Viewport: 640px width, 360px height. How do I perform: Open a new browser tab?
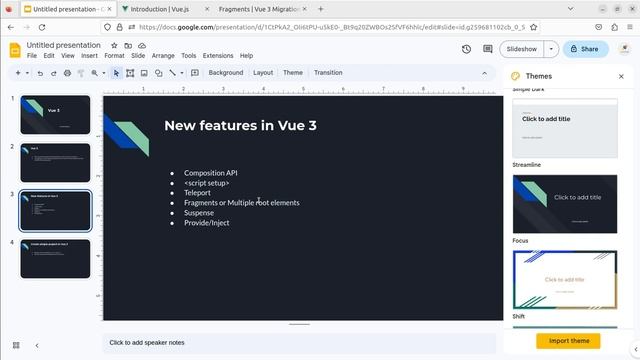click(321, 9)
